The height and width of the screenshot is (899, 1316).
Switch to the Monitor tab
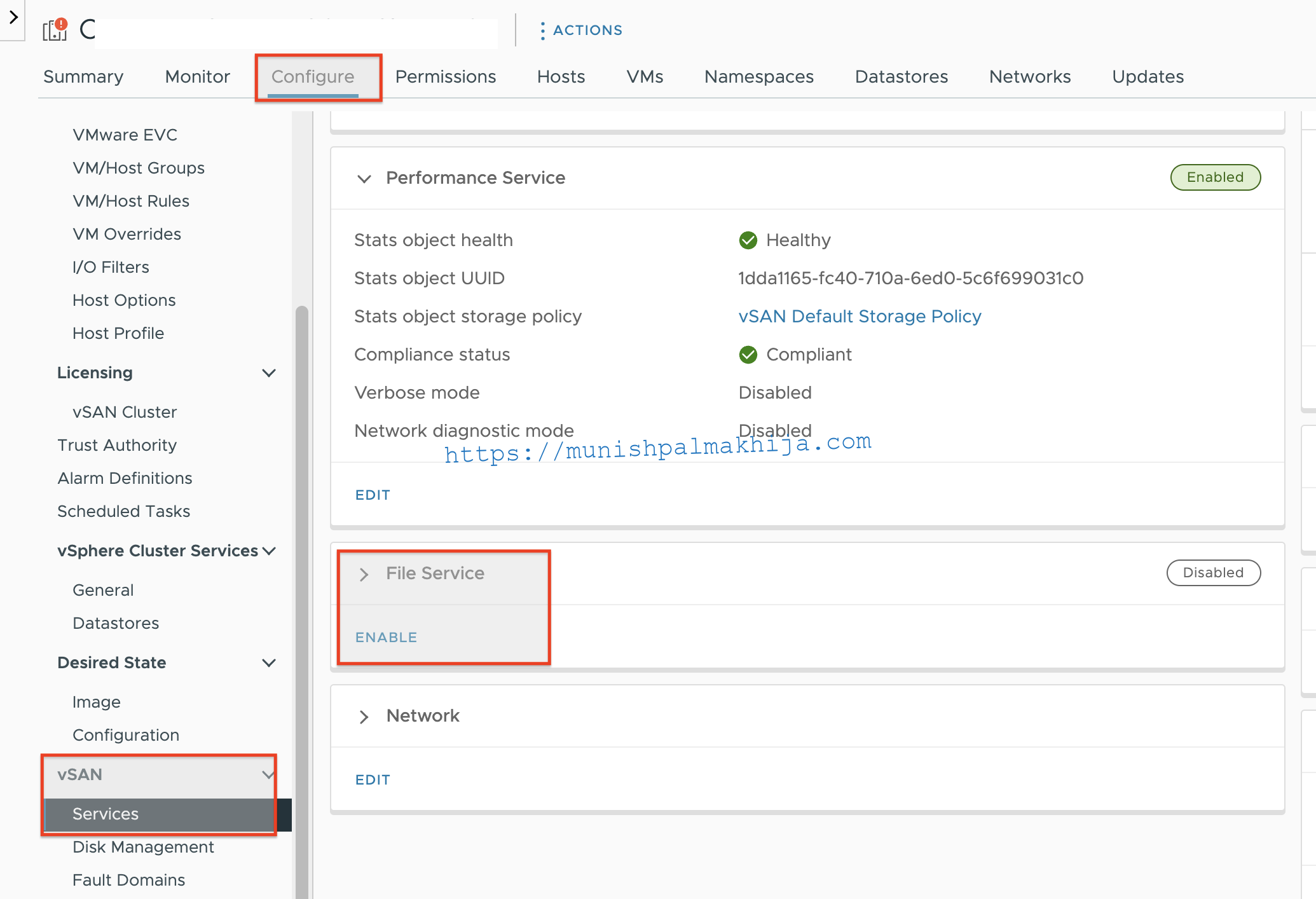coord(197,77)
